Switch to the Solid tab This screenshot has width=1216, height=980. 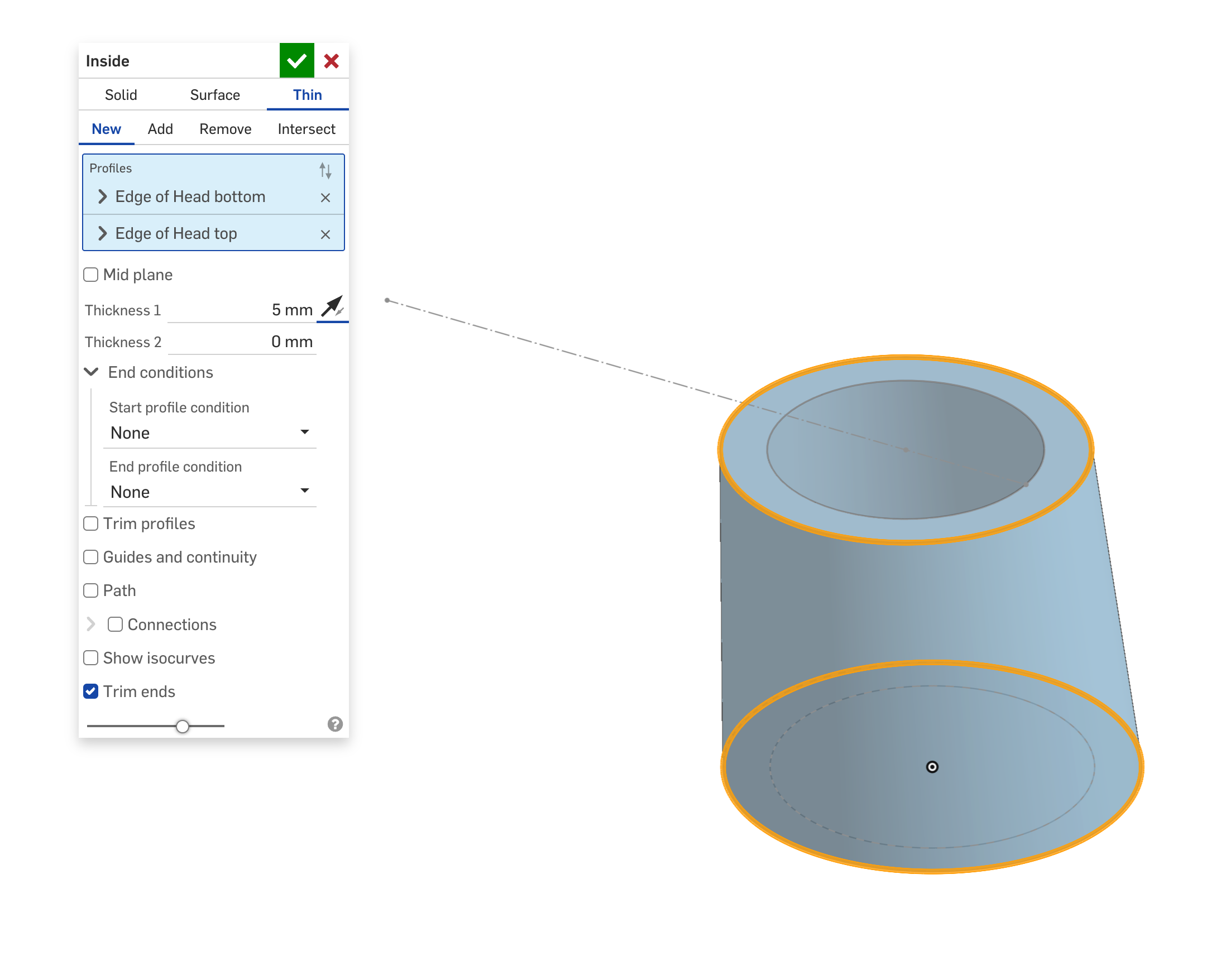coord(121,95)
